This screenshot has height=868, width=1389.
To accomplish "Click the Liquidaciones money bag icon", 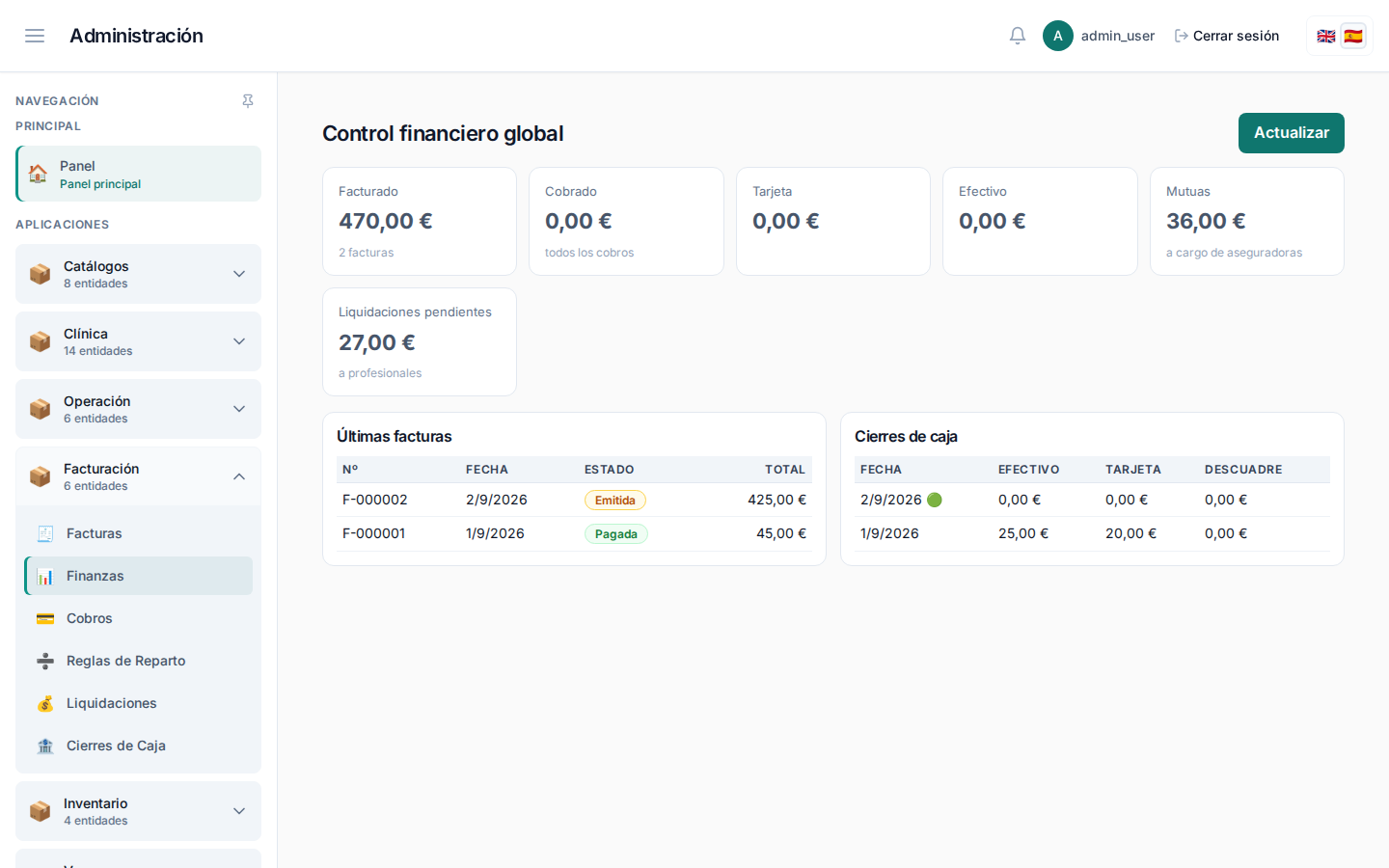I will [45, 703].
